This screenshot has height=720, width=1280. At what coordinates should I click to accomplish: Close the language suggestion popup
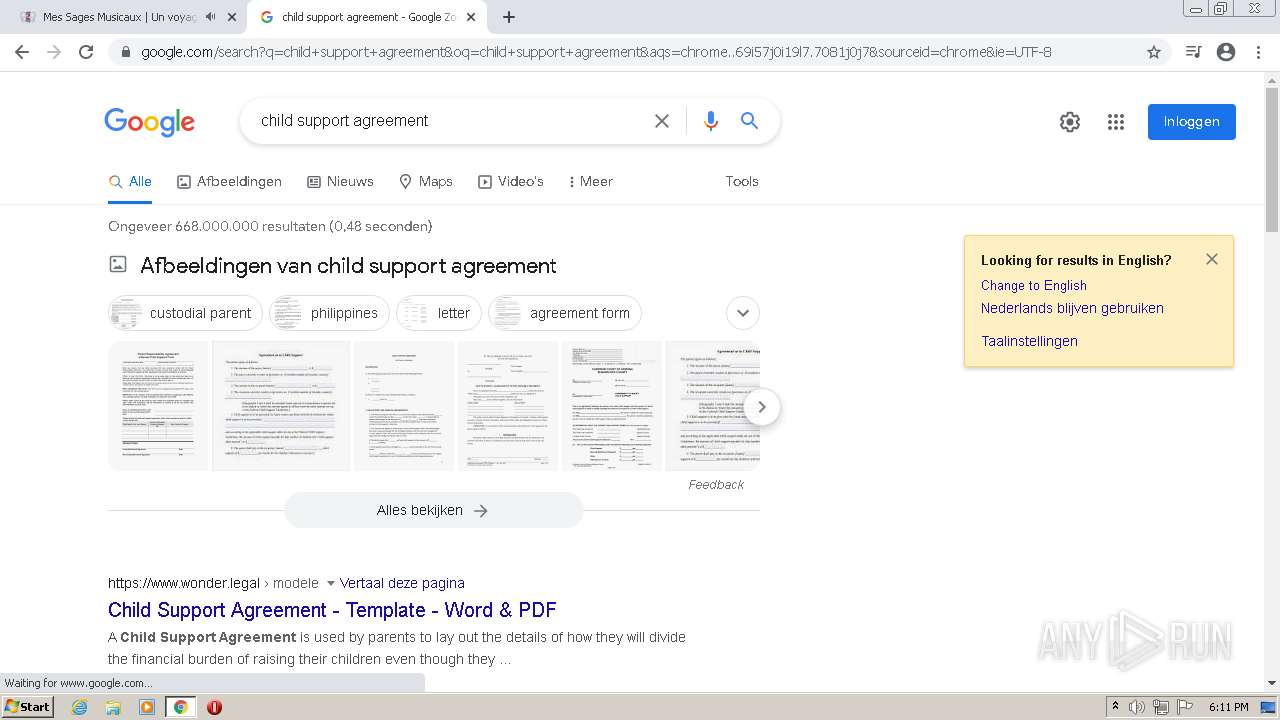tap(1212, 259)
